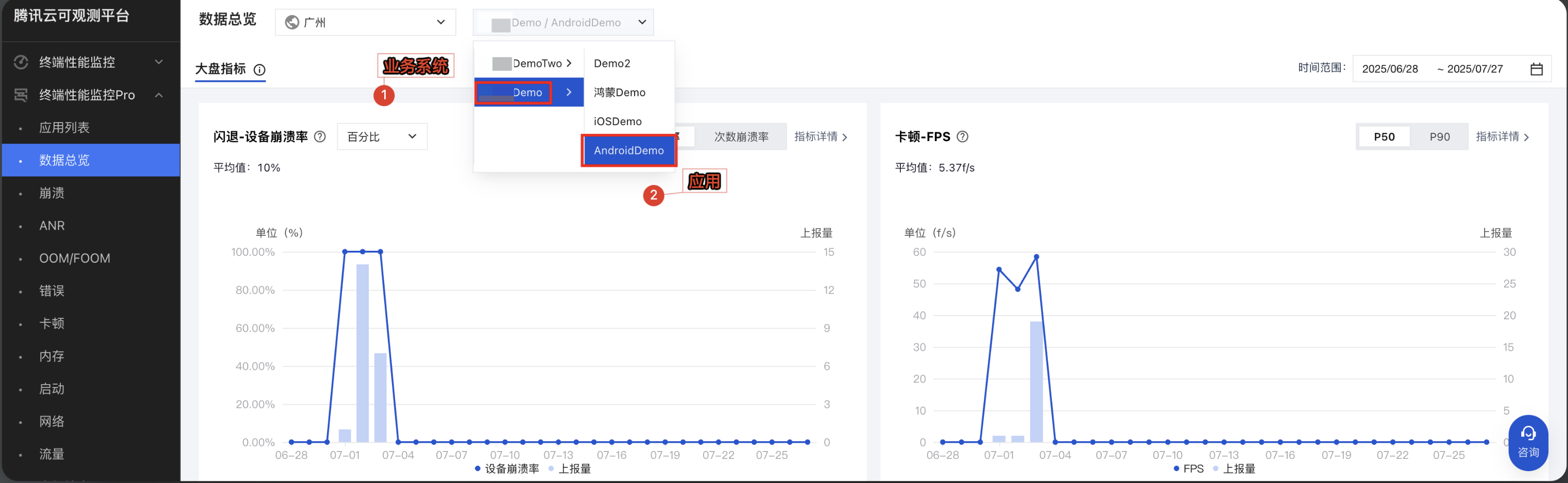This screenshot has width=1568, height=483.
Task: Select AndroidDemo from application list
Action: [628, 150]
